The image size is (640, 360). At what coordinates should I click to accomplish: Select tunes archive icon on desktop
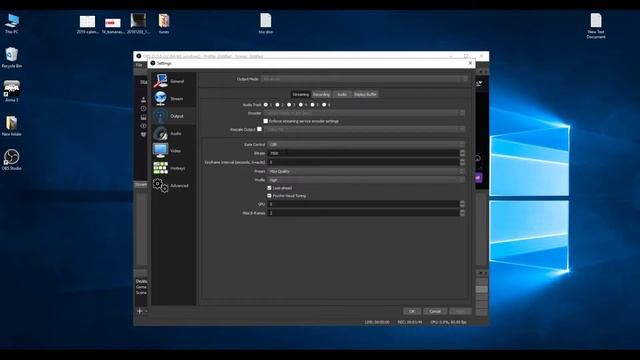[x=164, y=24]
